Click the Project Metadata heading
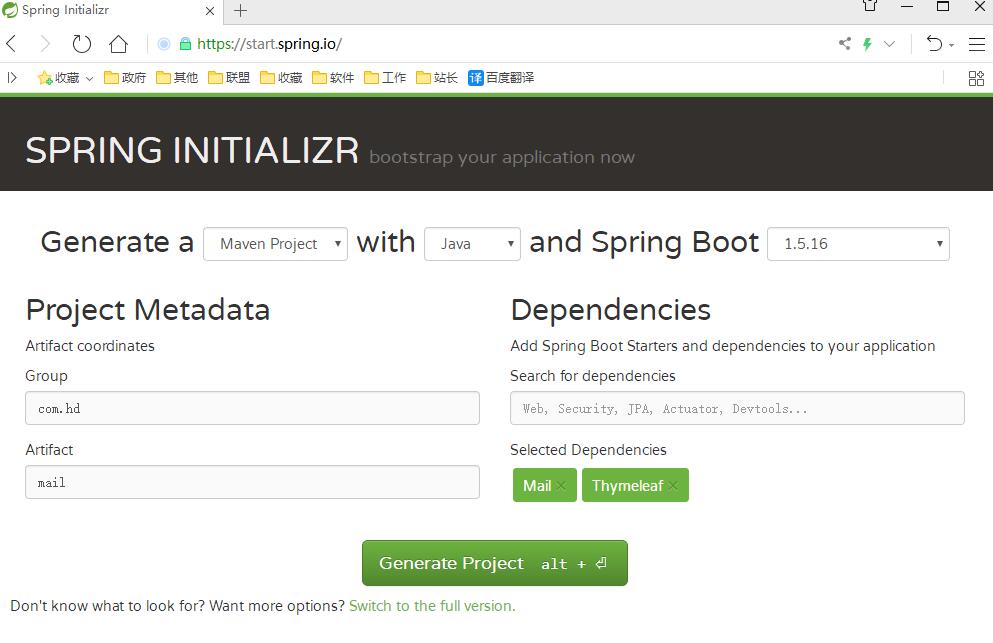Viewport: 993px width, 643px height. coord(148,310)
